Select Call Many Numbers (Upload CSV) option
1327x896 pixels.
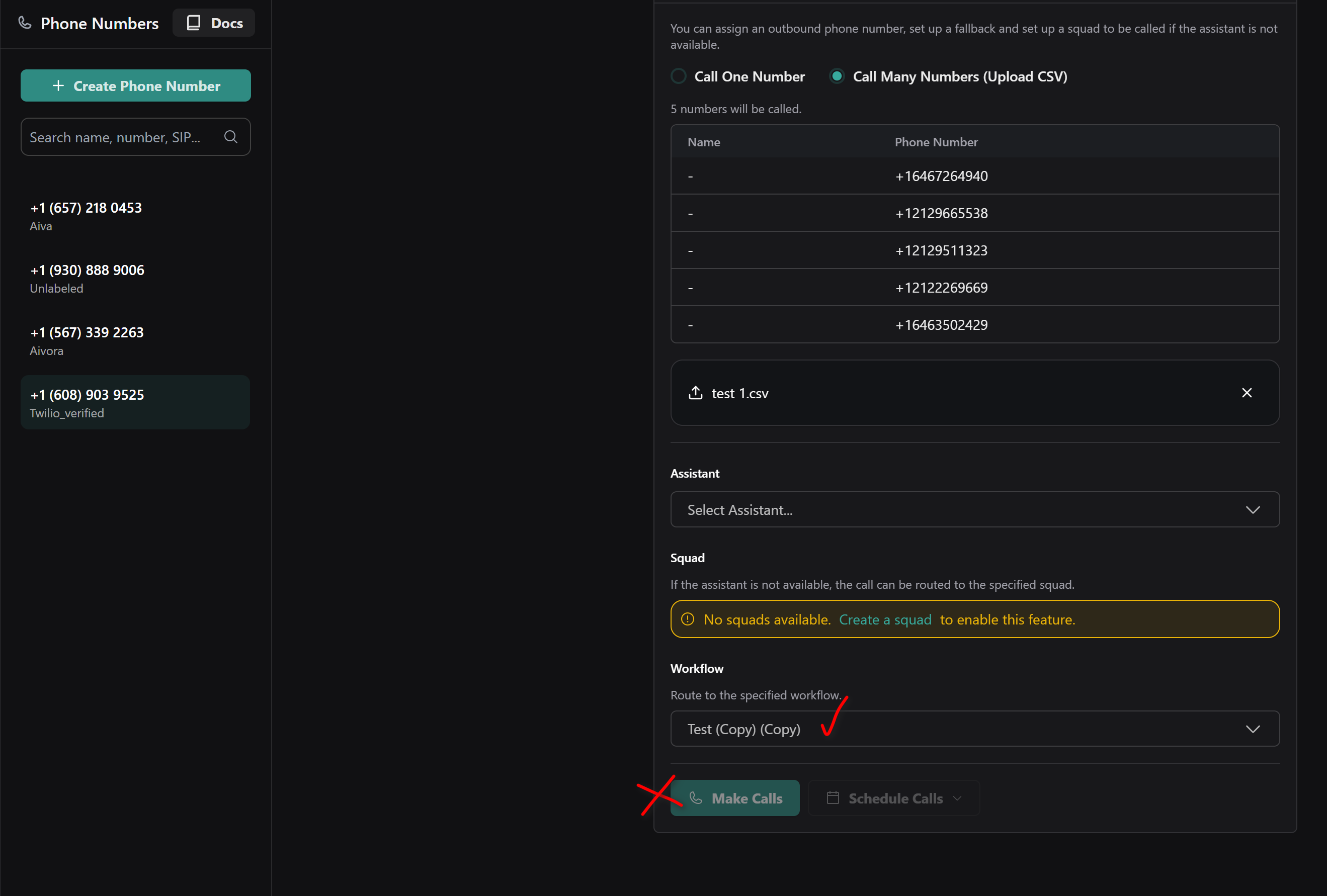(837, 76)
